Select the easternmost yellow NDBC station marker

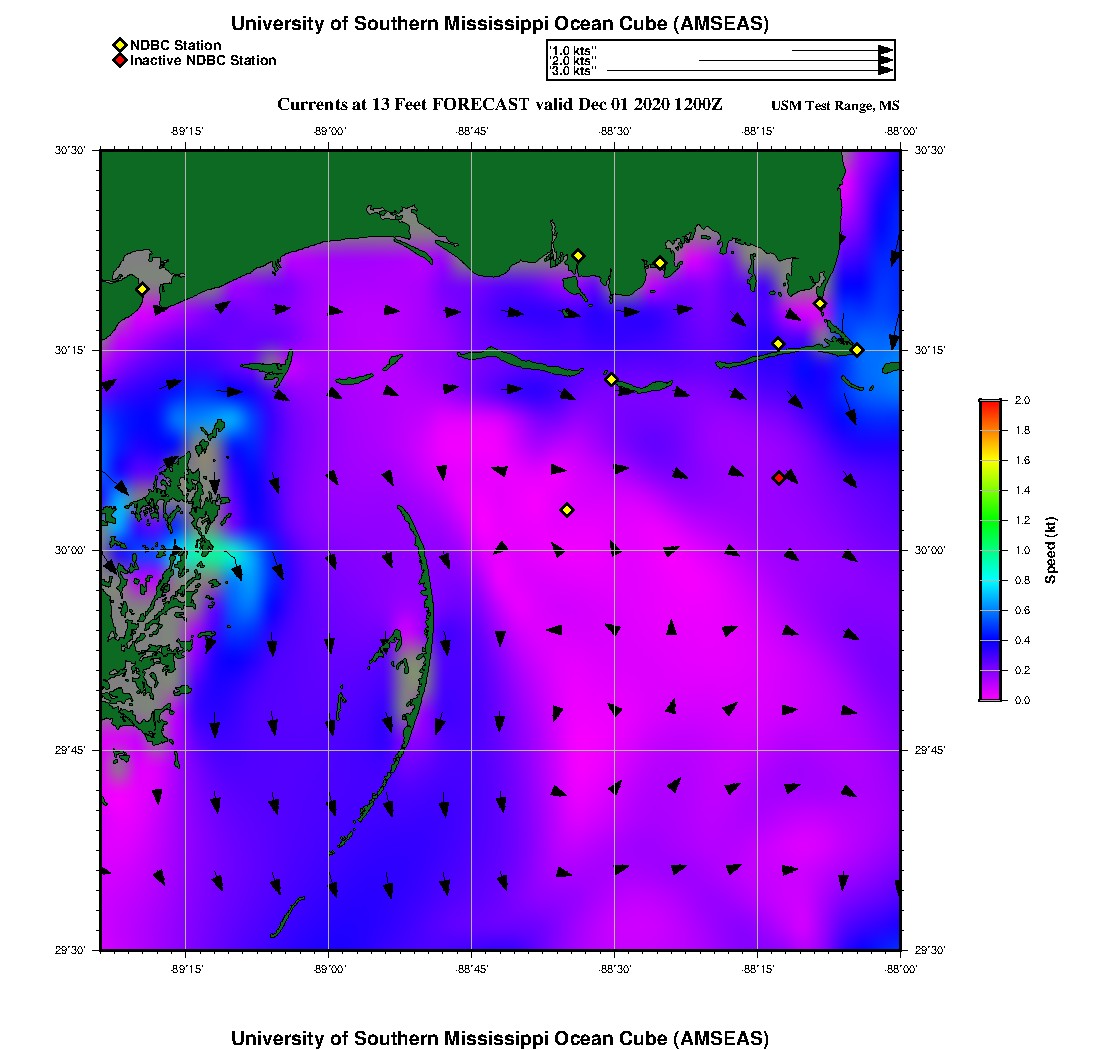tap(857, 350)
